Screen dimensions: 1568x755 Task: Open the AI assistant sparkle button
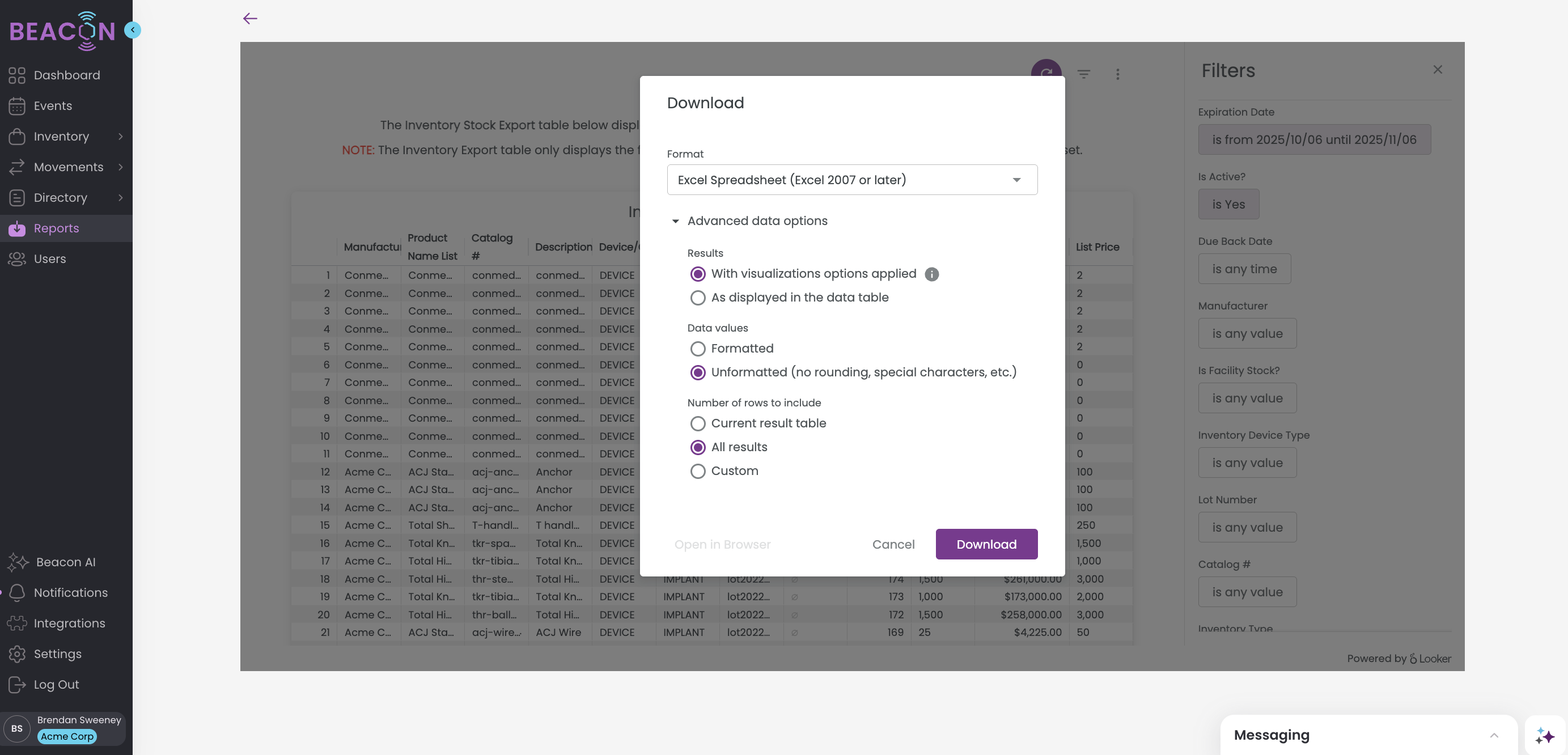pos(1544,736)
